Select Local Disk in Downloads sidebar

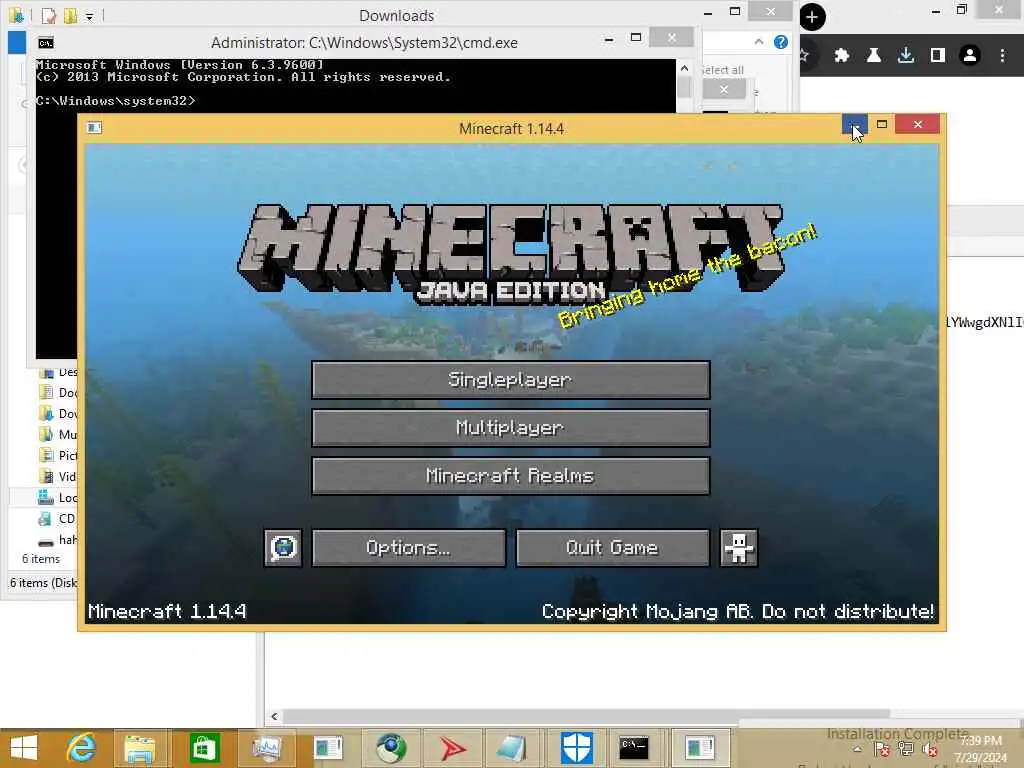(x=58, y=498)
